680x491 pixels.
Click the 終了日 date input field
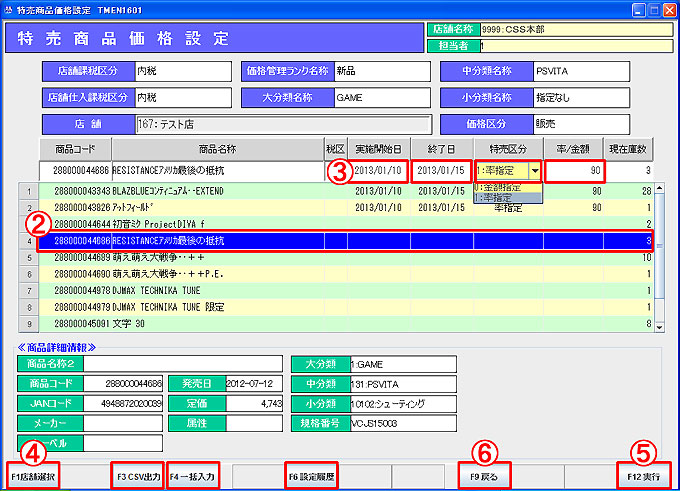(x=441, y=171)
